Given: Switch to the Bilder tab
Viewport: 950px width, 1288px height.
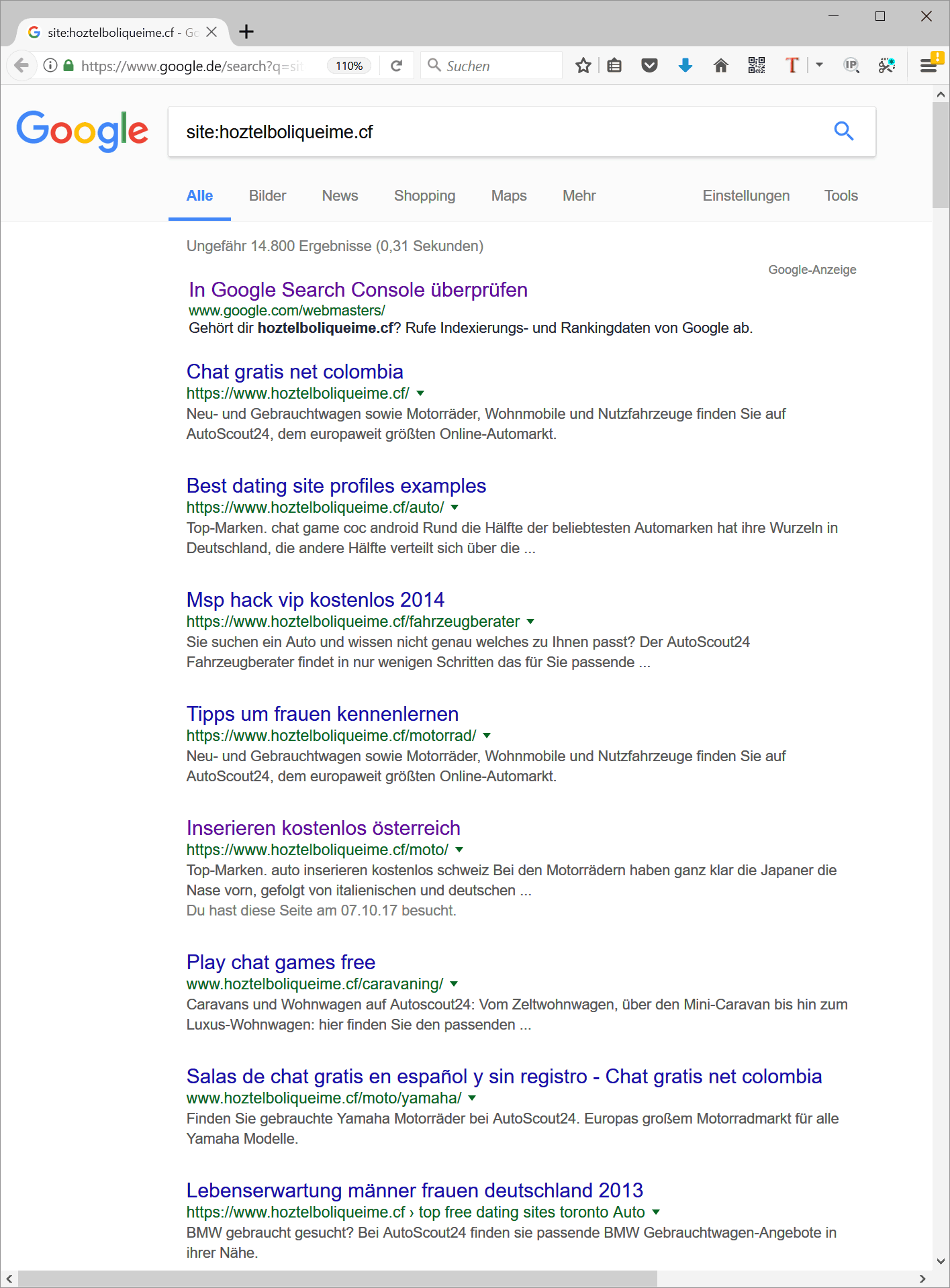Looking at the screenshot, I should pyautogui.click(x=267, y=196).
